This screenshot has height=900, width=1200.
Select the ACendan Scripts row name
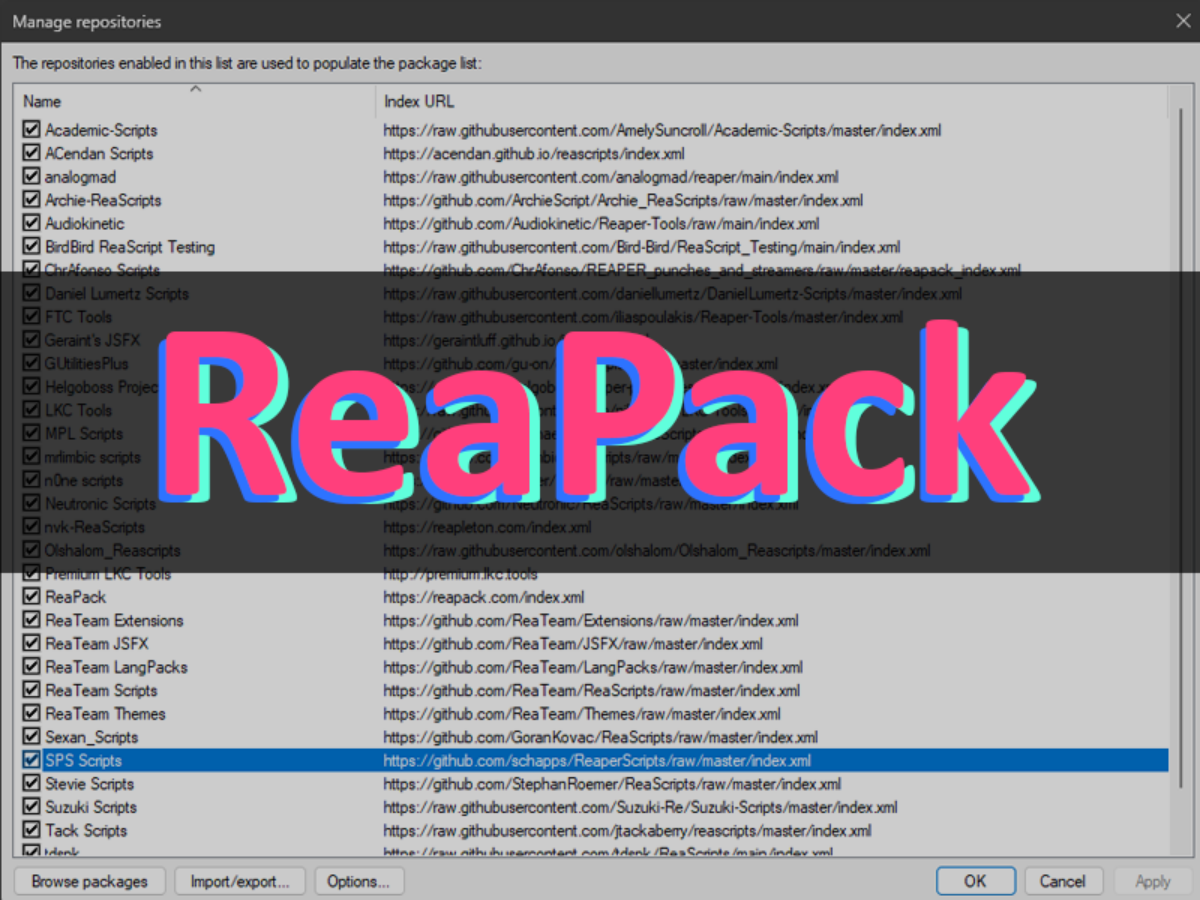coord(99,153)
